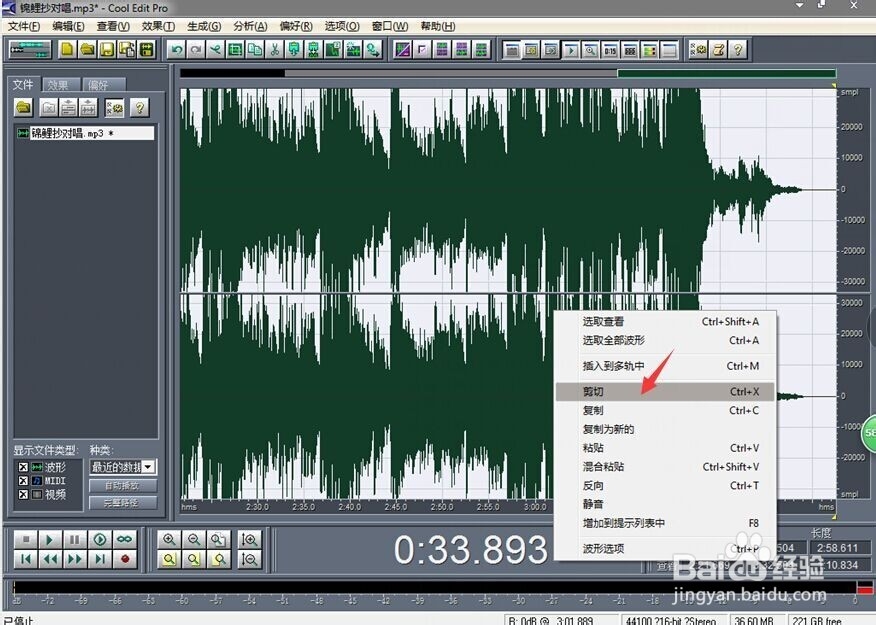Image resolution: width=876 pixels, height=625 pixels.
Task: Click the circled Play to End button
Action: coord(99,540)
